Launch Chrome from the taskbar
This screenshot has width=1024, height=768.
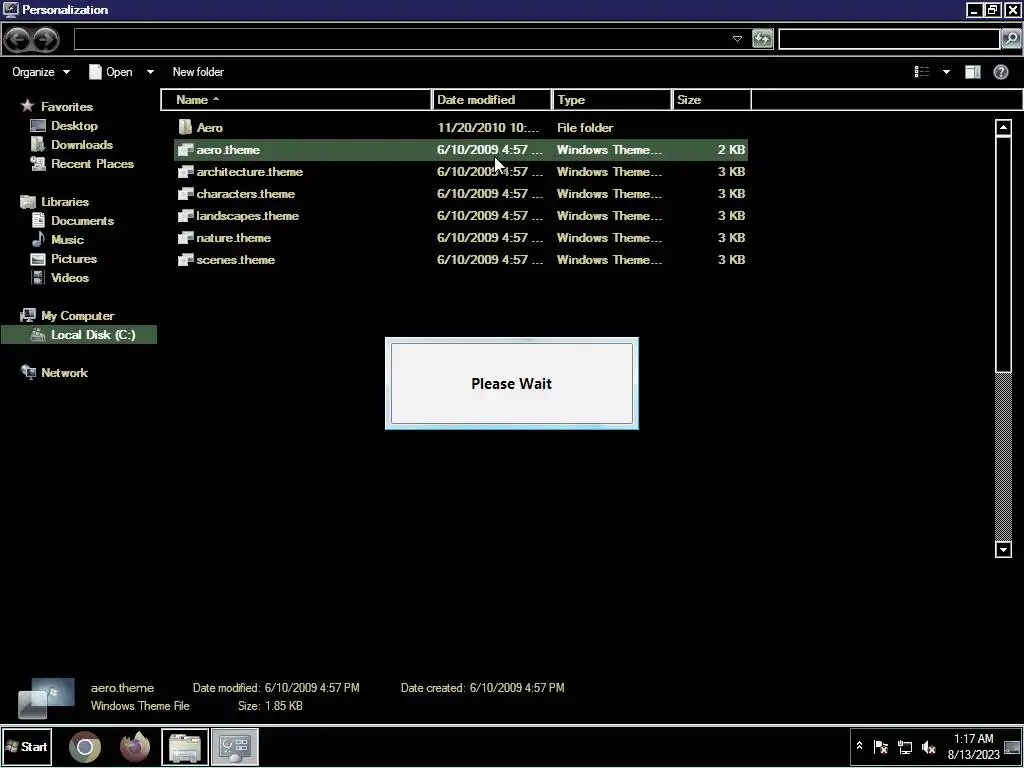[x=85, y=746]
